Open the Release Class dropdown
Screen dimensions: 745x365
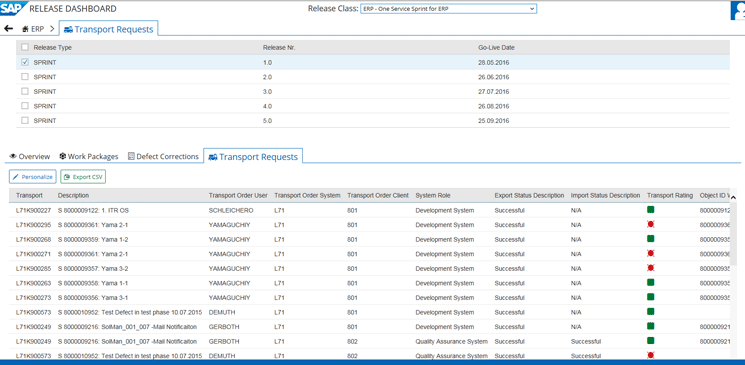[449, 9]
